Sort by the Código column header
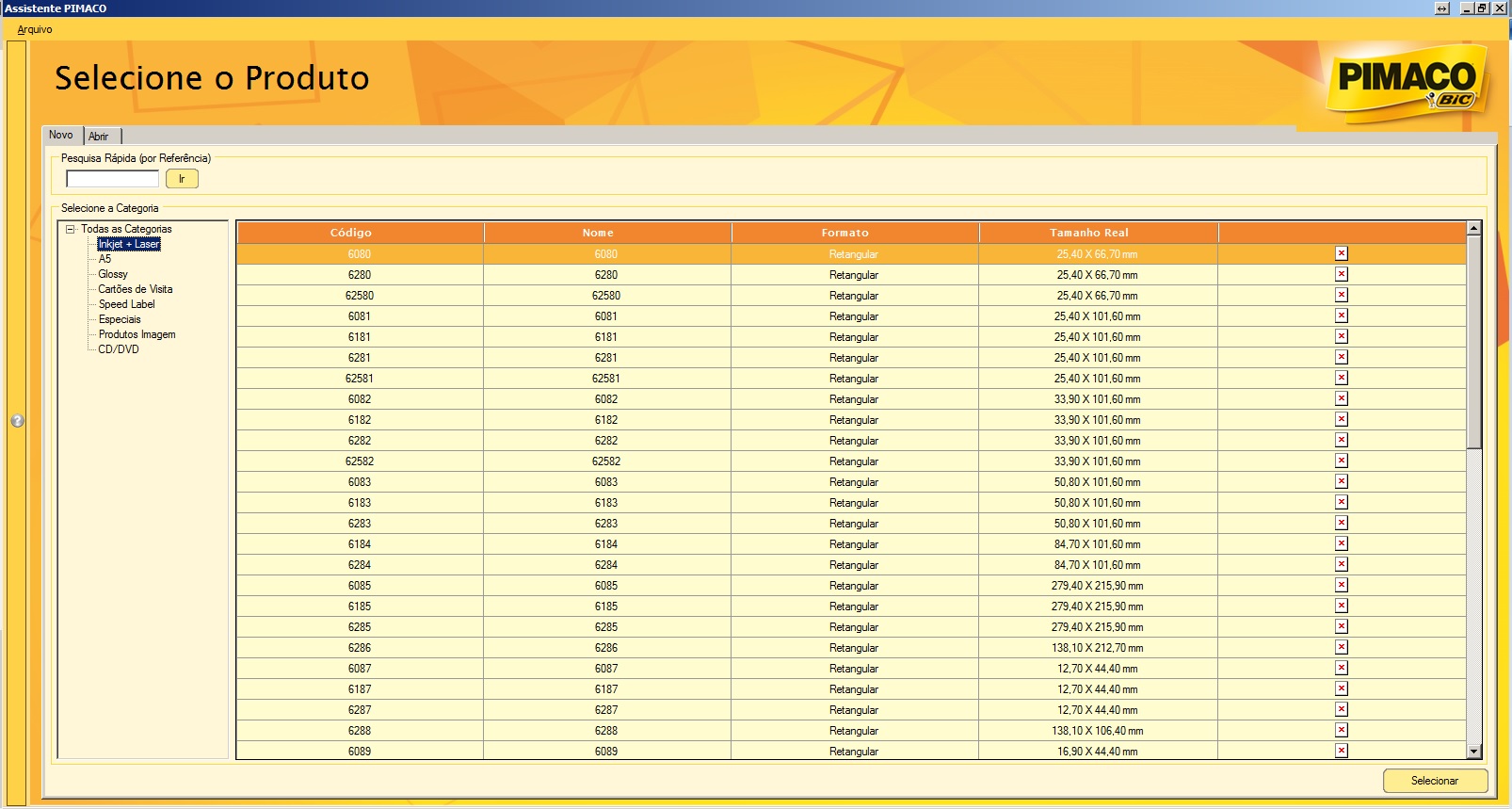The height and width of the screenshot is (809, 1512). click(x=361, y=233)
